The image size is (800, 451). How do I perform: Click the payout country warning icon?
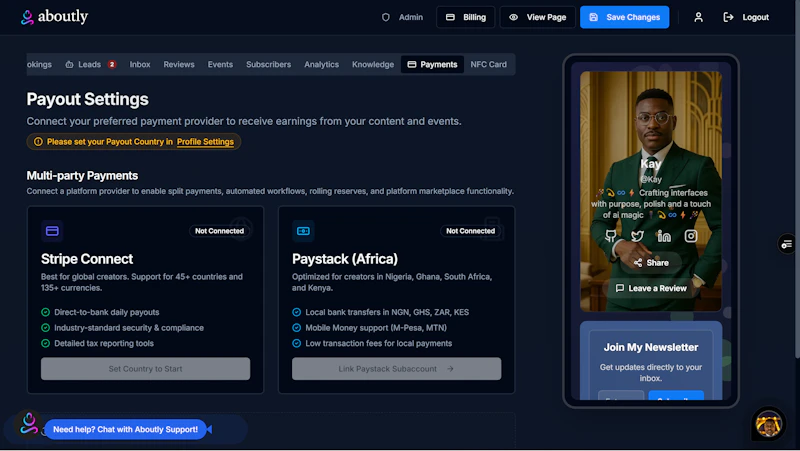(x=38, y=142)
